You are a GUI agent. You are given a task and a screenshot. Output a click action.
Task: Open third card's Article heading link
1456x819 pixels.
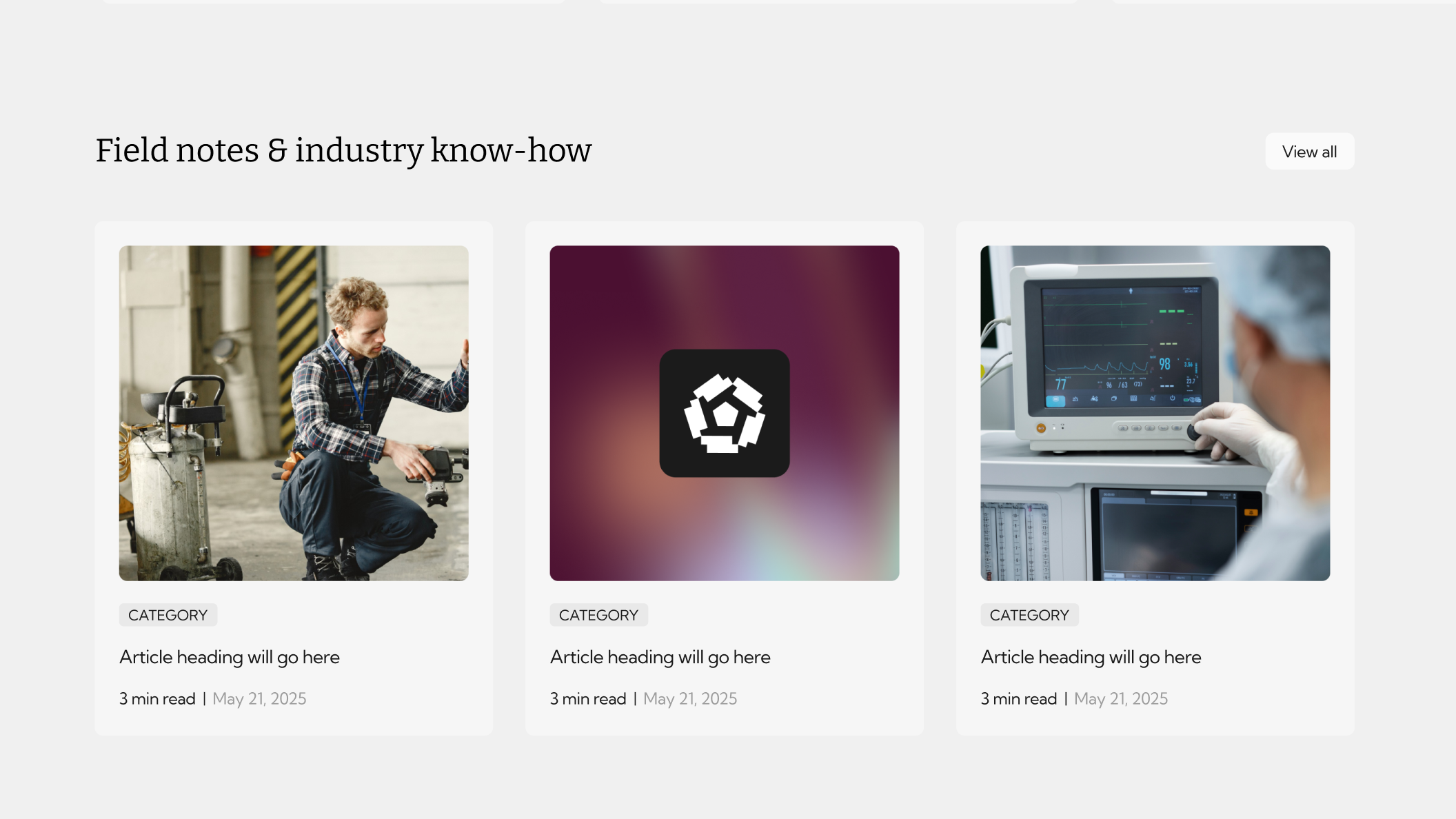tap(1091, 657)
